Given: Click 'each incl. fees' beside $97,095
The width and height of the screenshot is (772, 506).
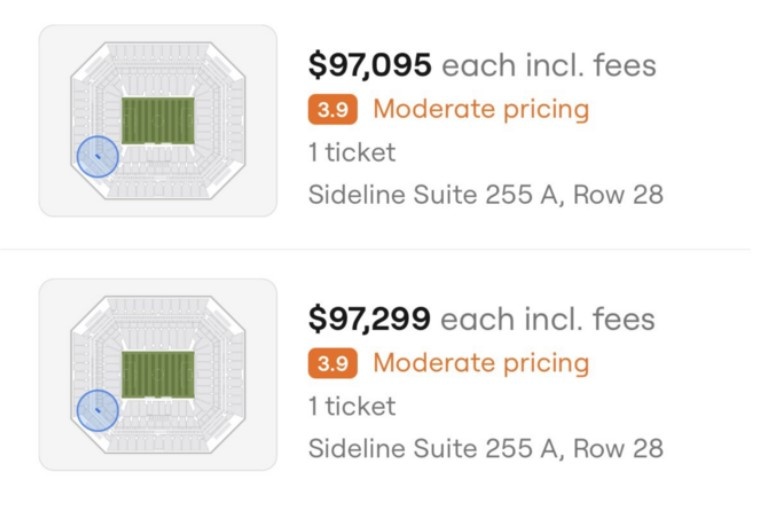Looking at the screenshot, I should pyautogui.click(x=549, y=66).
